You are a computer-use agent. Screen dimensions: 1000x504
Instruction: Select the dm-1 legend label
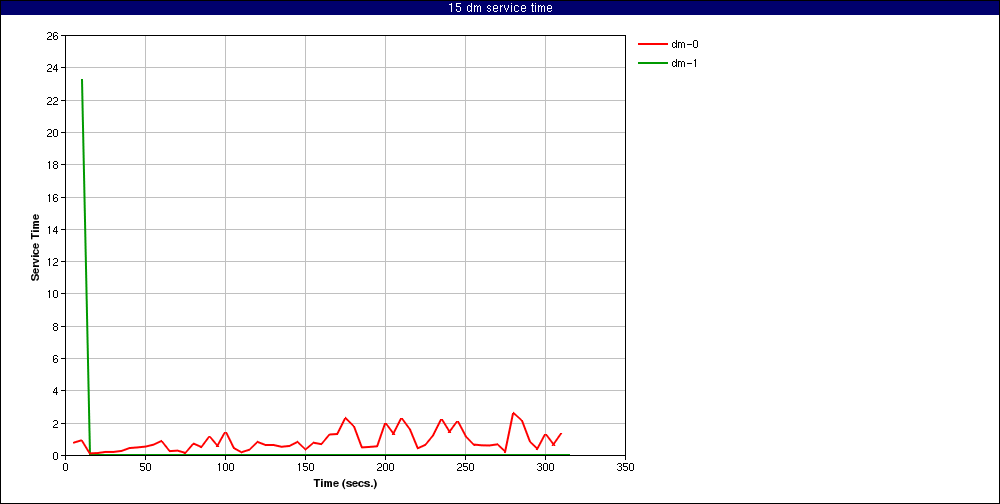(686, 63)
